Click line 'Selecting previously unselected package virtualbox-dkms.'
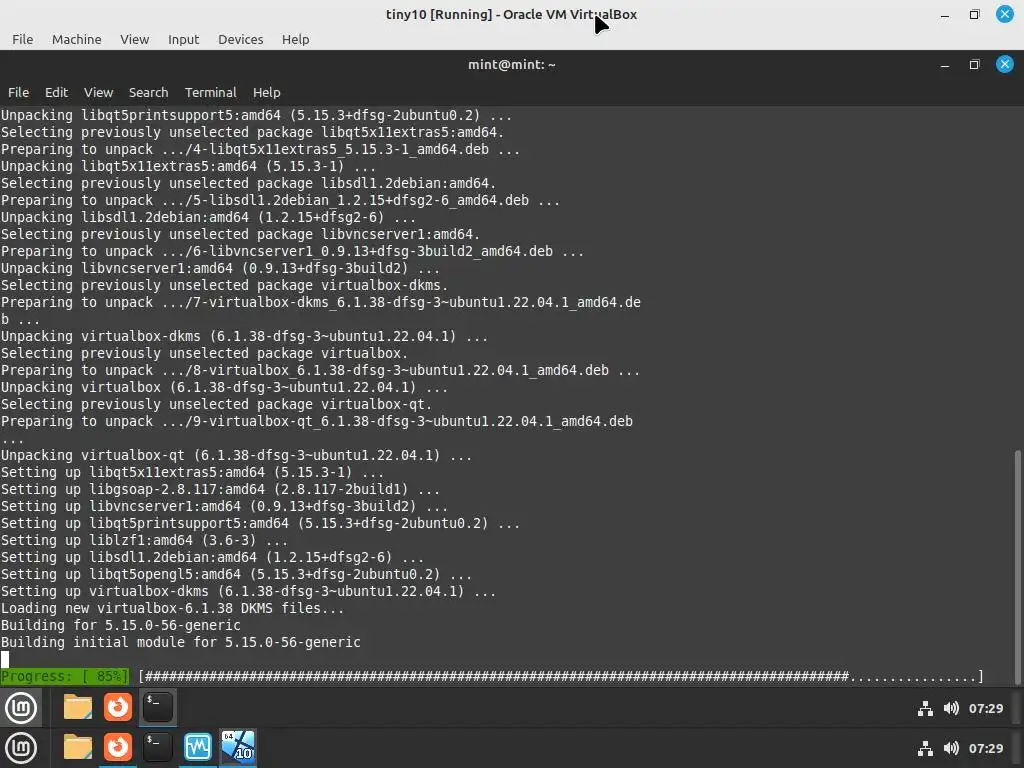 (225, 285)
